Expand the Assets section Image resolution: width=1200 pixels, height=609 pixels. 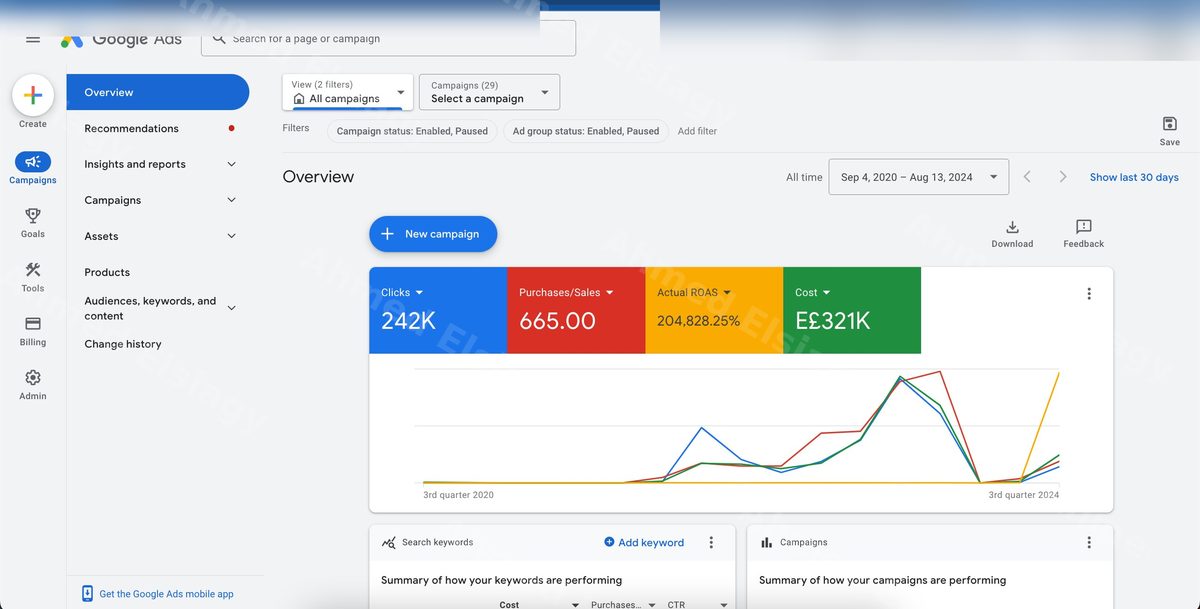point(157,236)
